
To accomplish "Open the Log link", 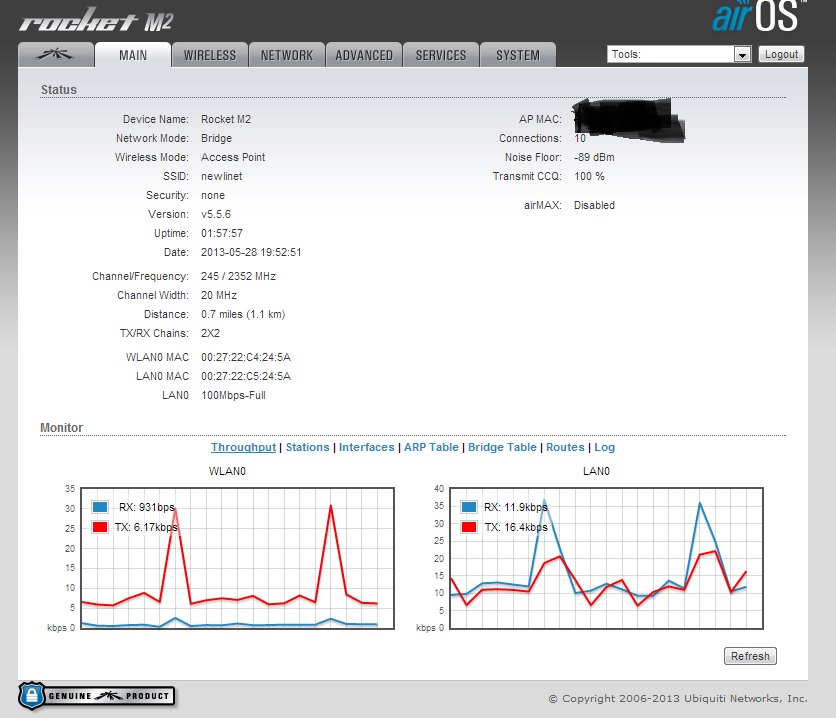I will (605, 447).
